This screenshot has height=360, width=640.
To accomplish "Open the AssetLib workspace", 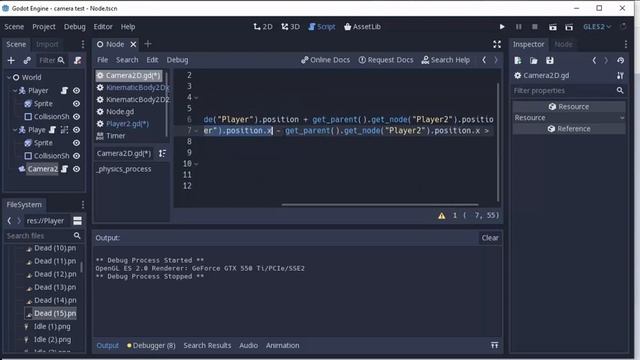I will point(362,27).
